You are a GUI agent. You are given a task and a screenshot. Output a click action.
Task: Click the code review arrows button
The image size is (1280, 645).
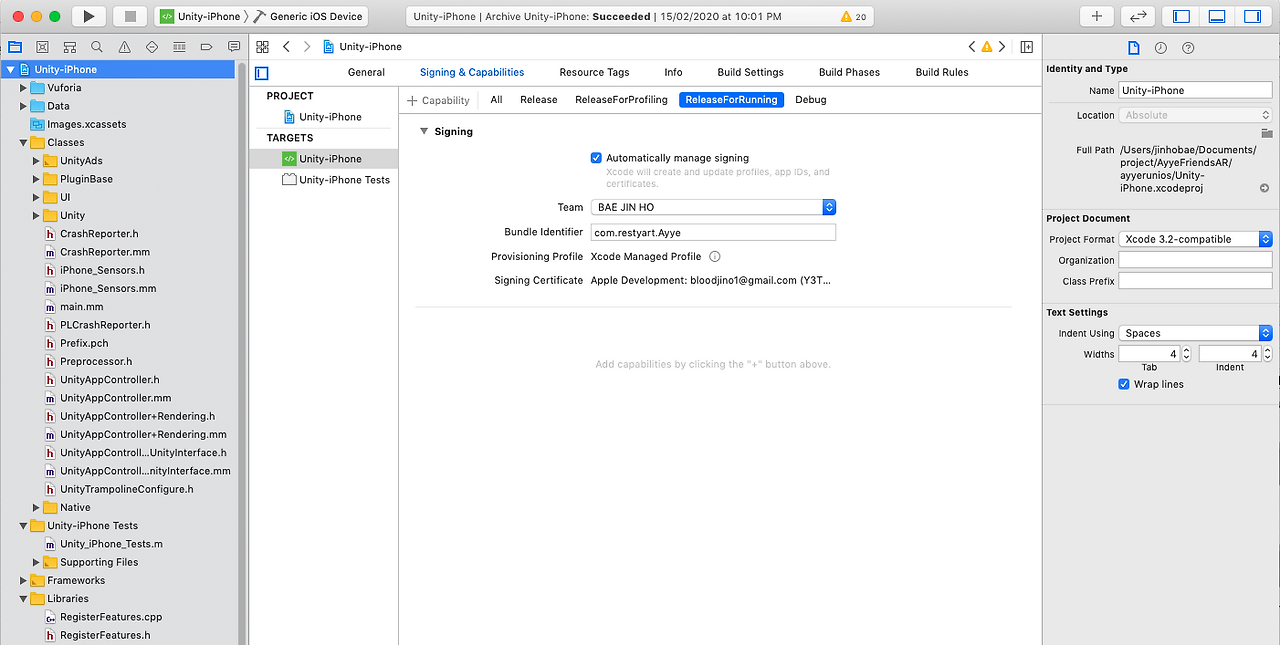1137,16
